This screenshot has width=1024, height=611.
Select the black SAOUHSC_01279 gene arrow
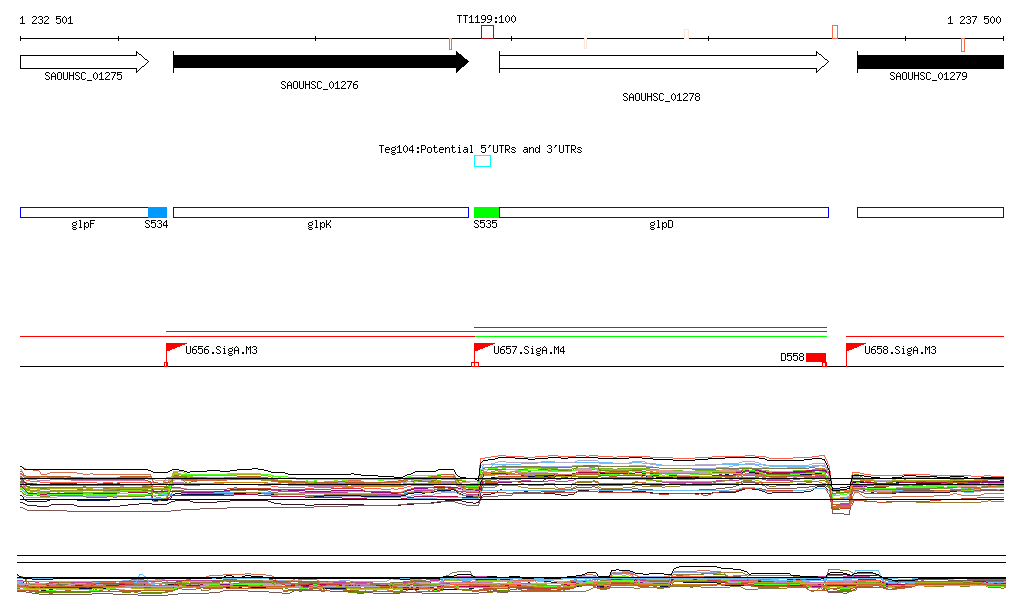tap(930, 62)
